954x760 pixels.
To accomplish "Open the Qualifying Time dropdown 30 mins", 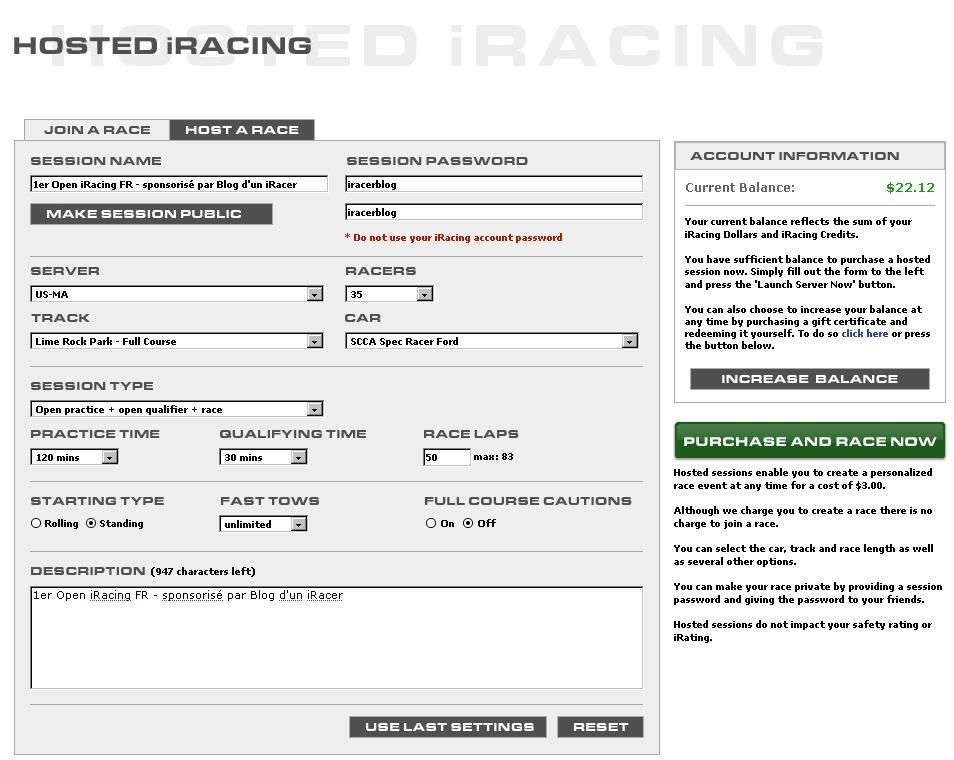I will click(x=263, y=458).
